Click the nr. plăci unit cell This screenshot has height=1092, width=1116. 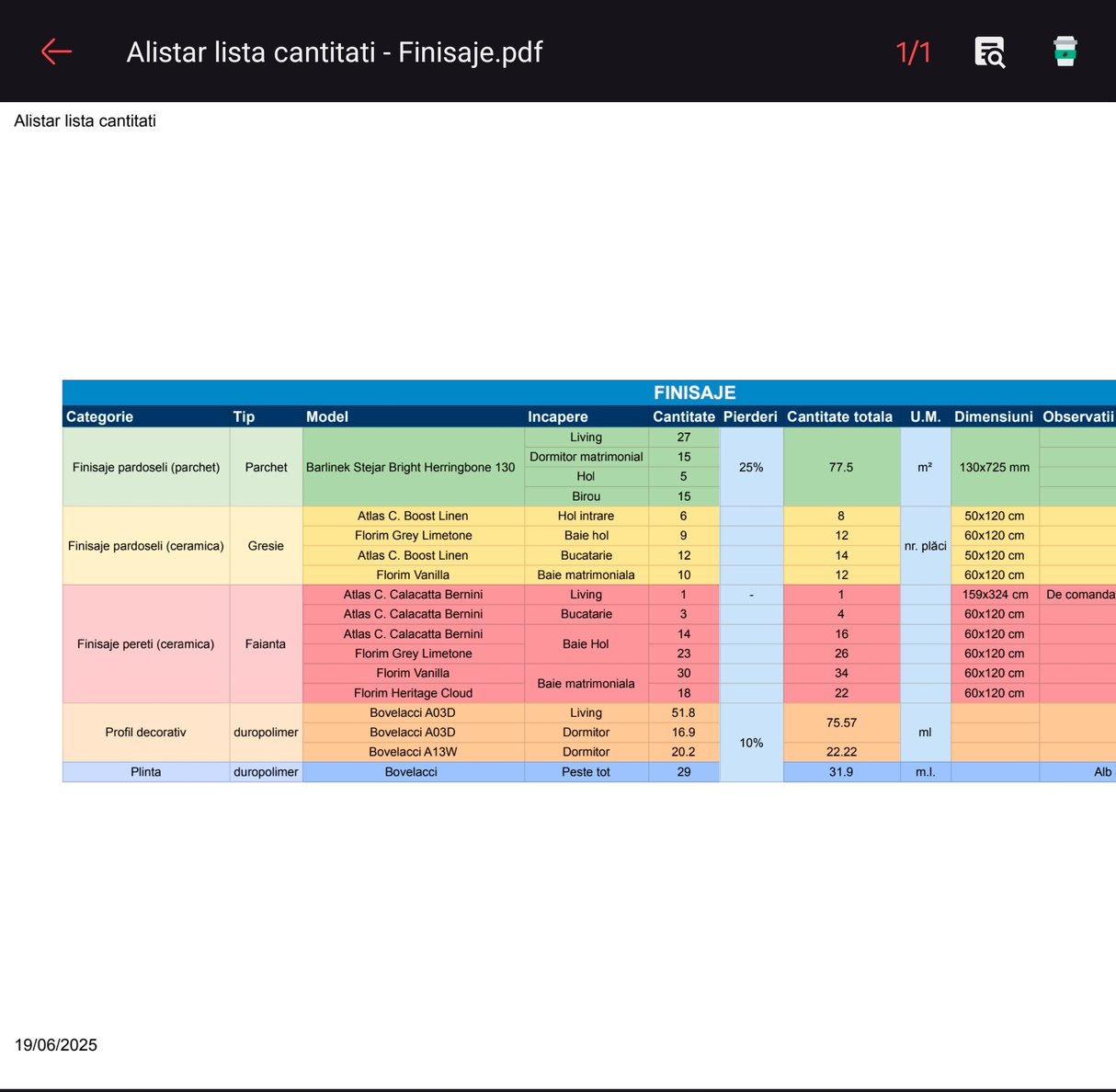925,546
